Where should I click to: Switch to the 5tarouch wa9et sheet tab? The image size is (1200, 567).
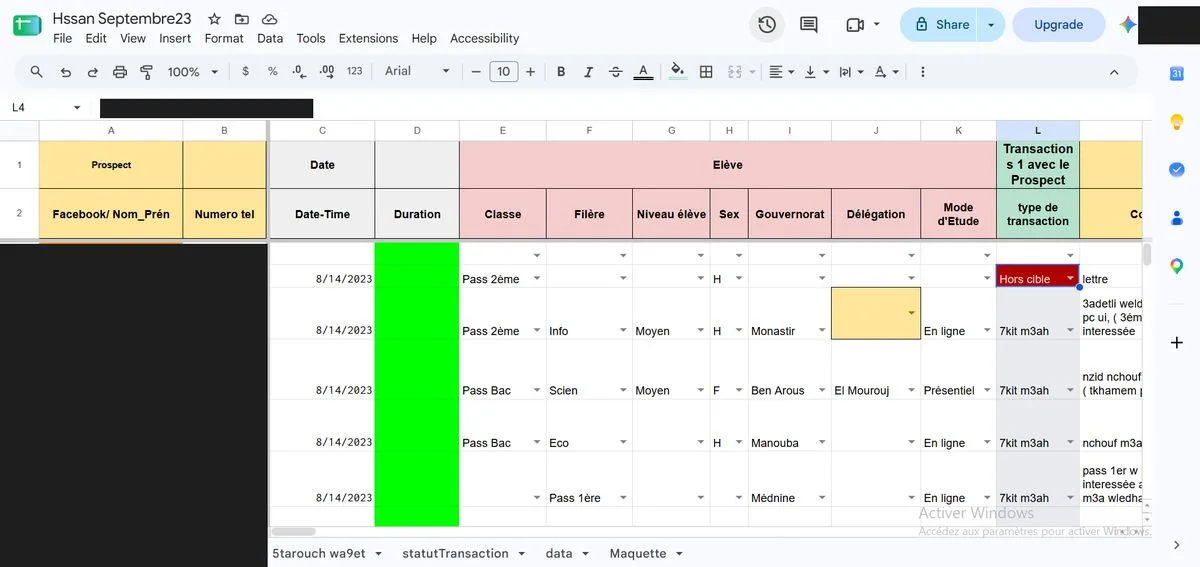click(328, 553)
